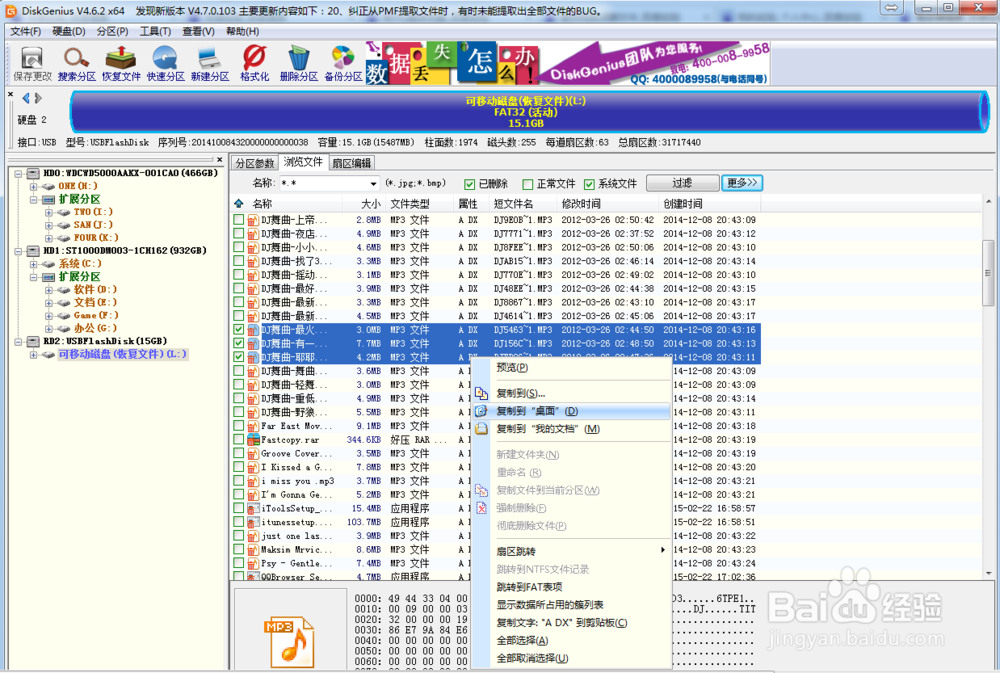The width and height of the screenshot is (1000, 673).
Task: Check the box for DJ舞曲-上帝 file
Action: pyautogui.click(x=239, y=219)
